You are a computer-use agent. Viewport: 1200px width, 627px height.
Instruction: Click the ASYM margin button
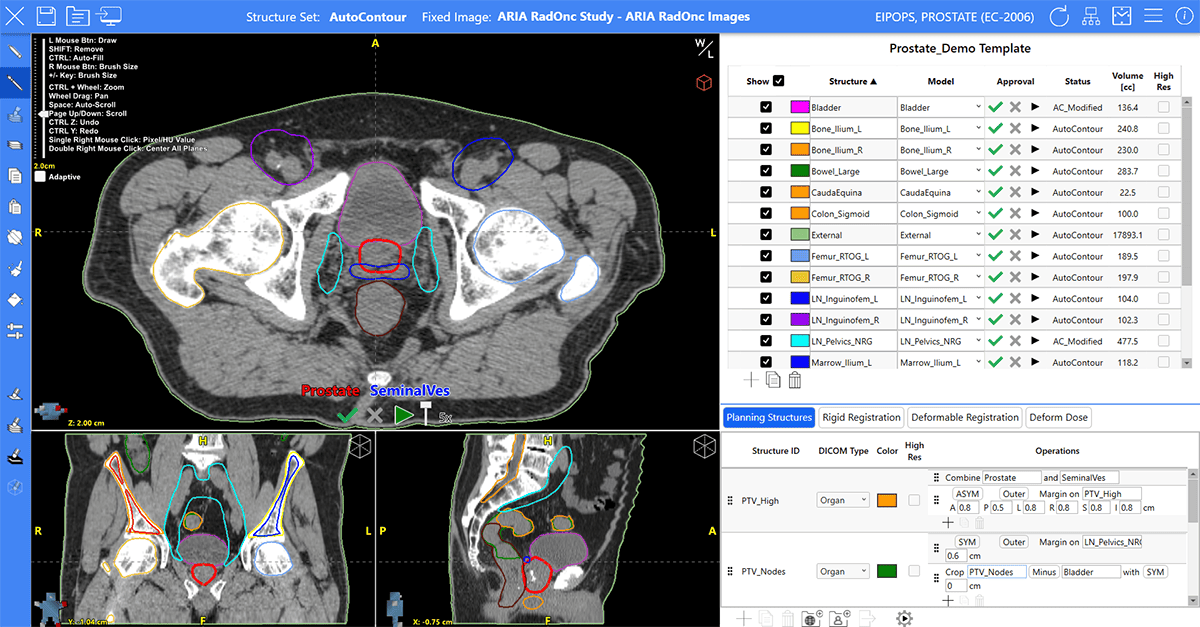tap(968, 493)
